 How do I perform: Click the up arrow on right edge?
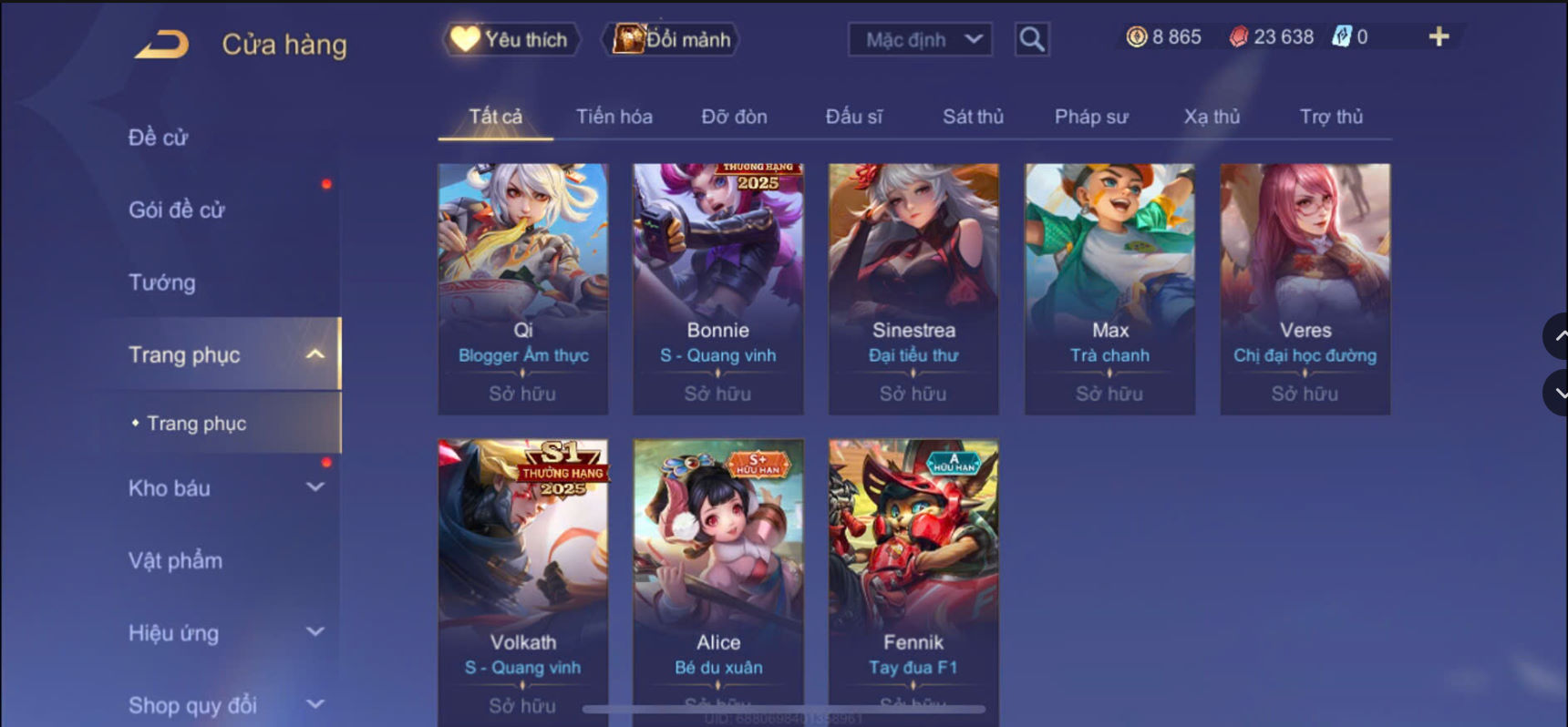(1556, 336)
